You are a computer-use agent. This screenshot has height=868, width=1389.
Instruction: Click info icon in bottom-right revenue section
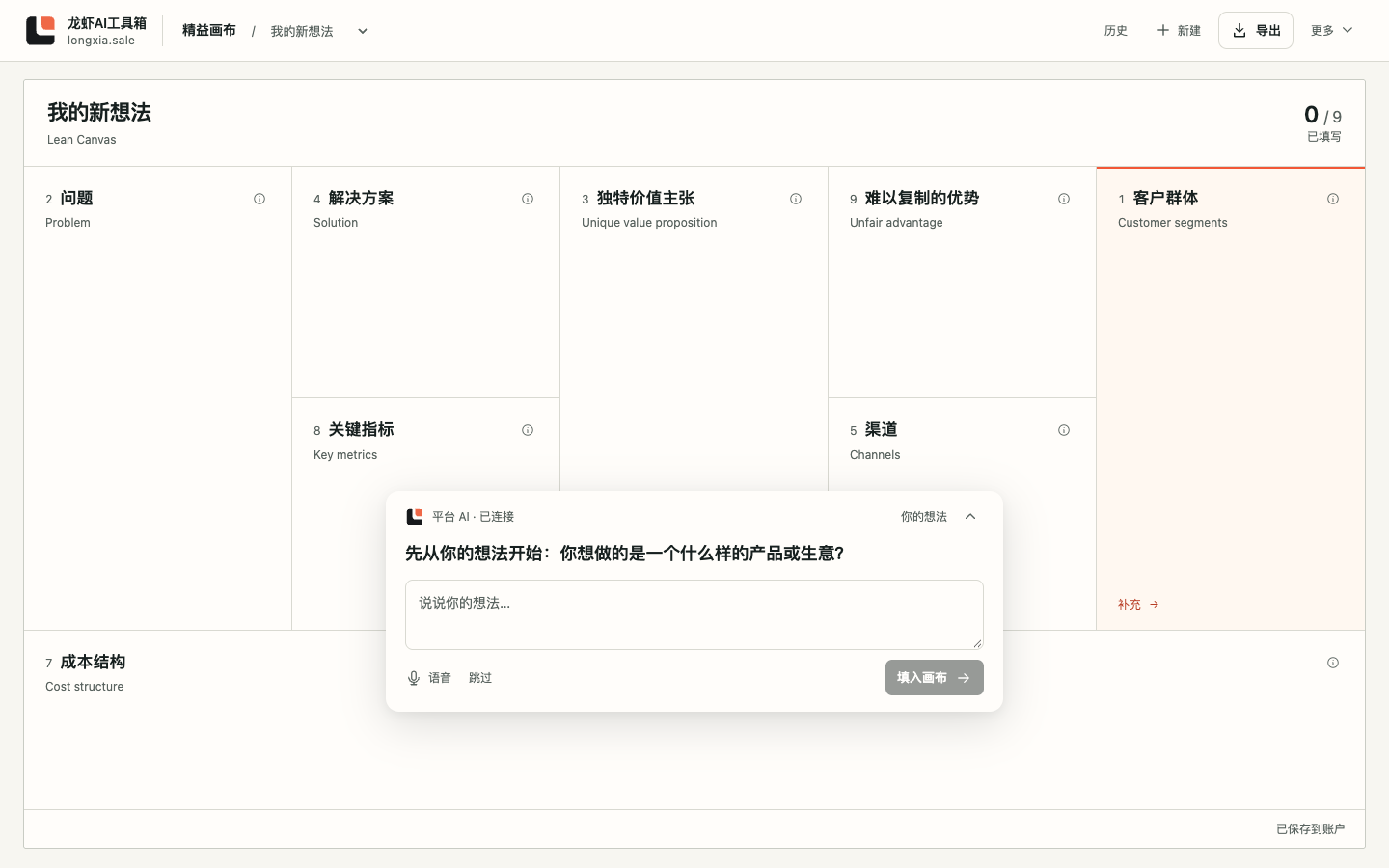click(1333, 663)
